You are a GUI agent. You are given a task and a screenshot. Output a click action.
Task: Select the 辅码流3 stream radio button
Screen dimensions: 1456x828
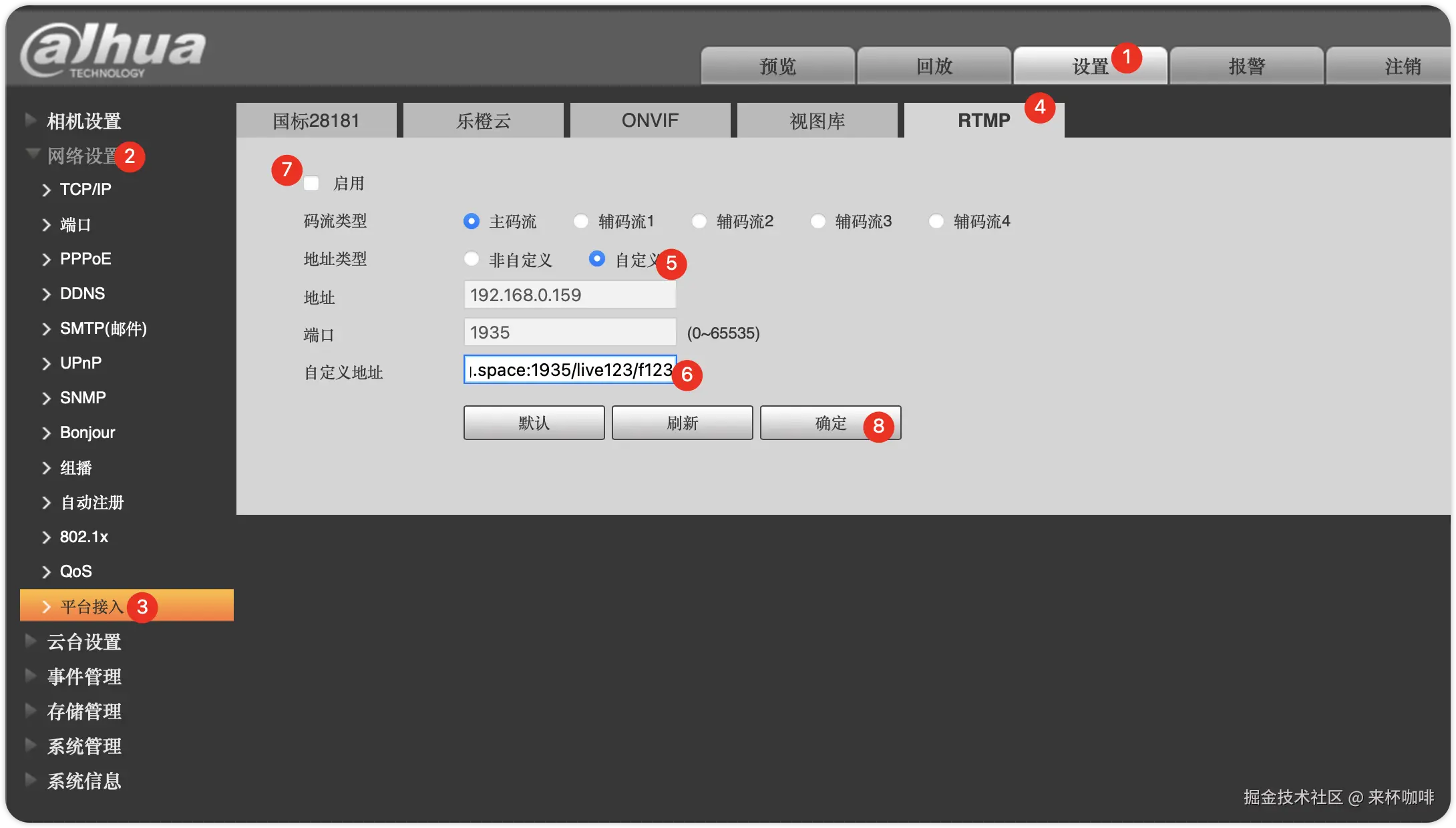(817, 221)
